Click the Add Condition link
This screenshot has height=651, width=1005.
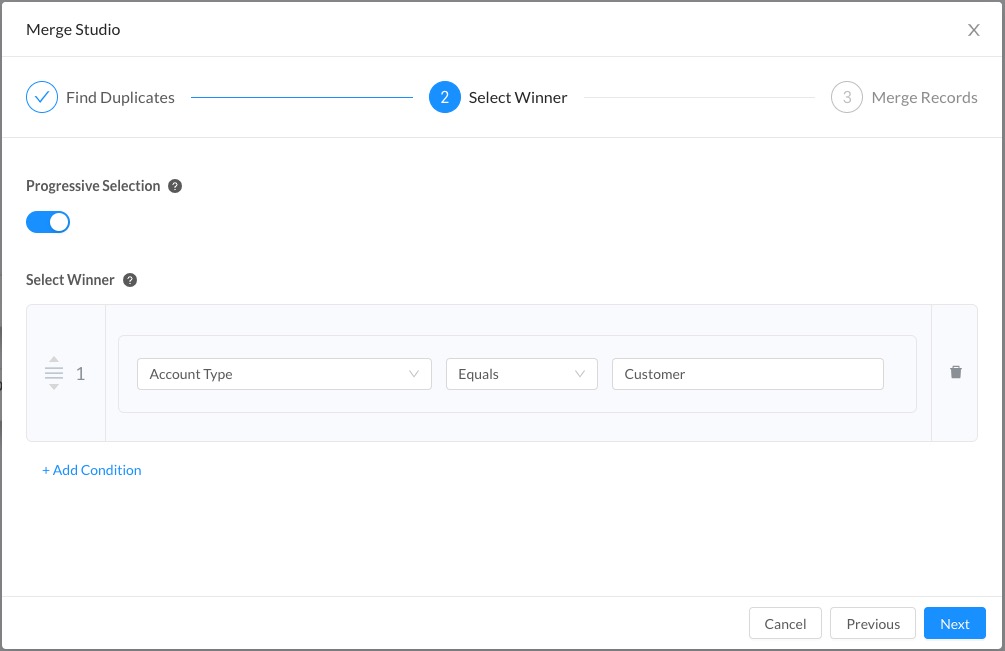click(92, 470)
